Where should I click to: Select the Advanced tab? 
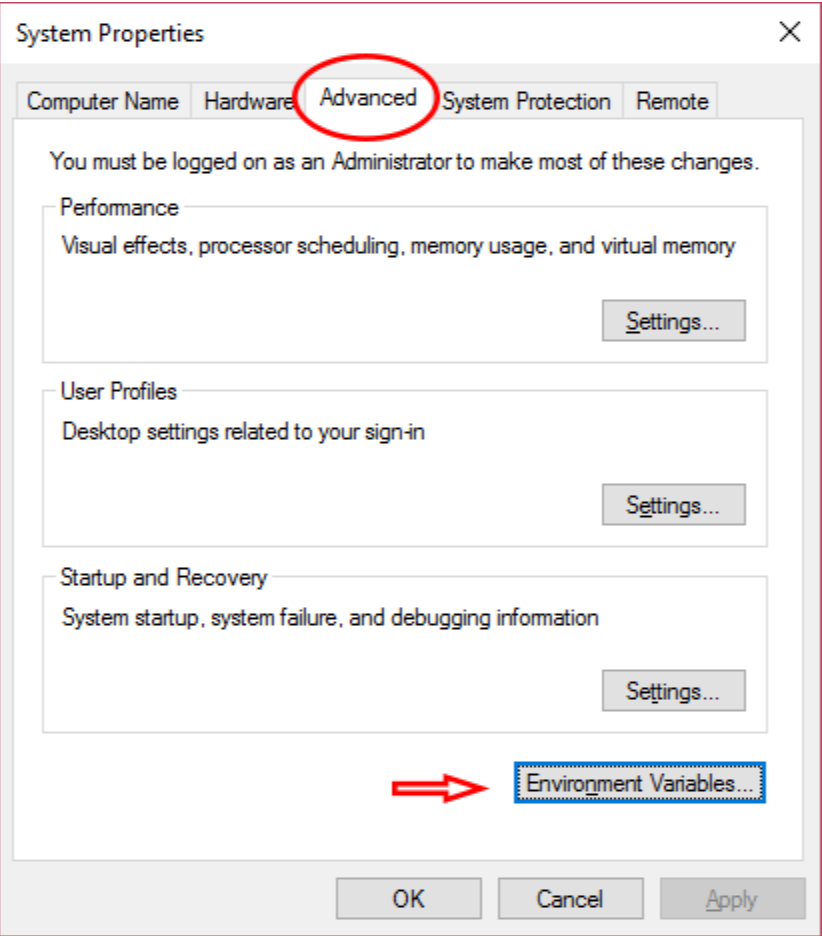(368, 98)
